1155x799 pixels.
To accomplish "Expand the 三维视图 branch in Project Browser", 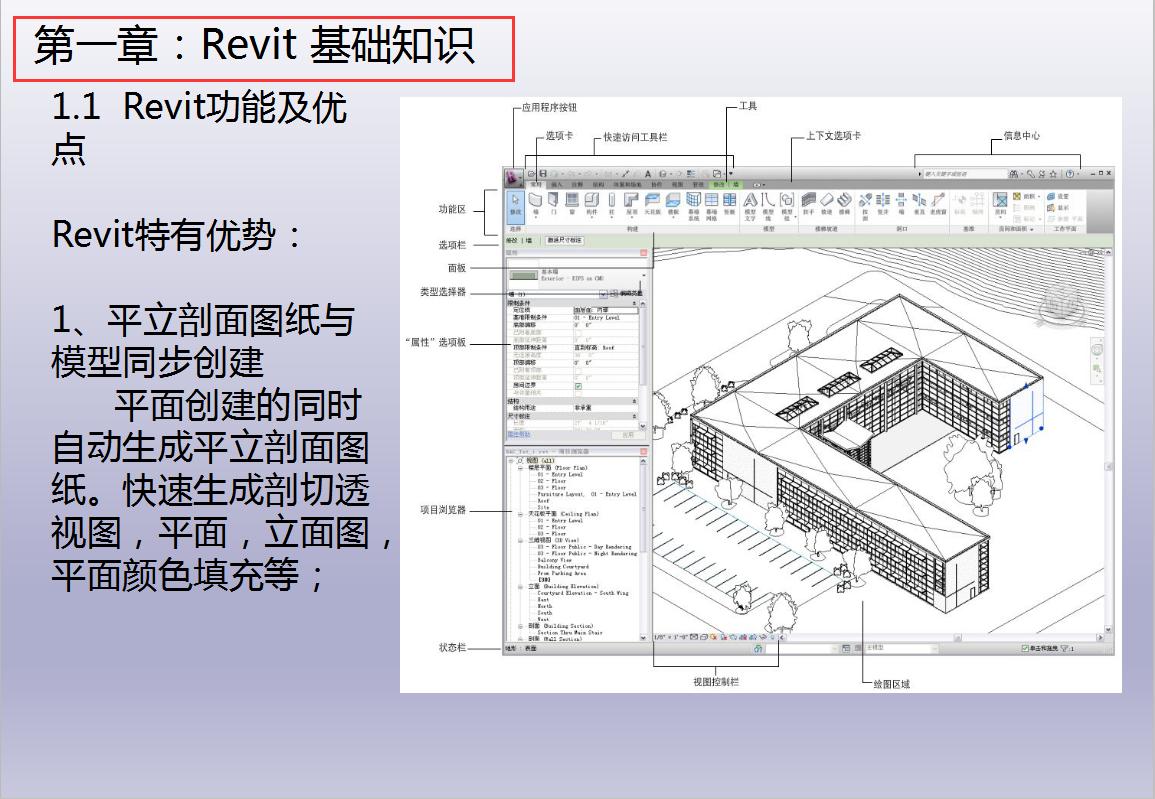I will coord(519,540).
